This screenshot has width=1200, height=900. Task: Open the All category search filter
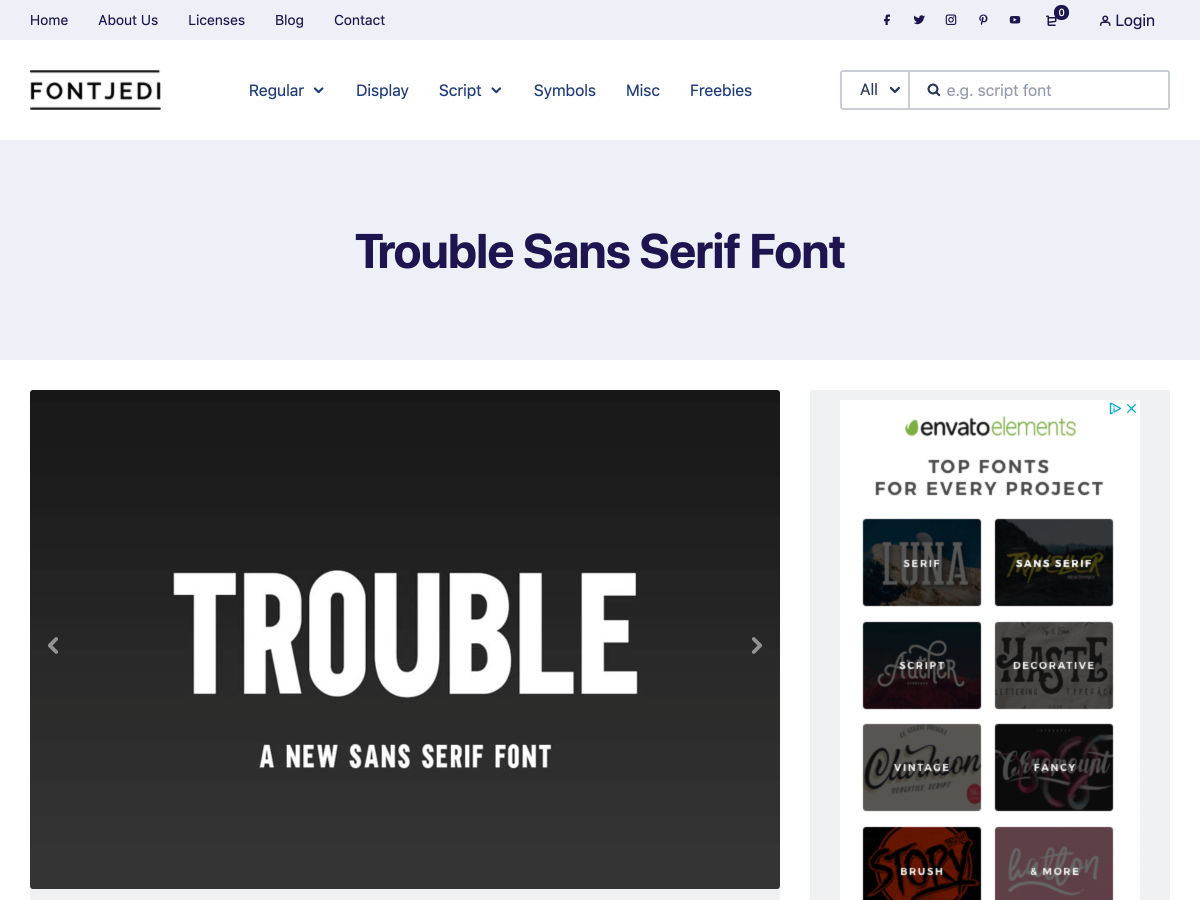point(876,90)
